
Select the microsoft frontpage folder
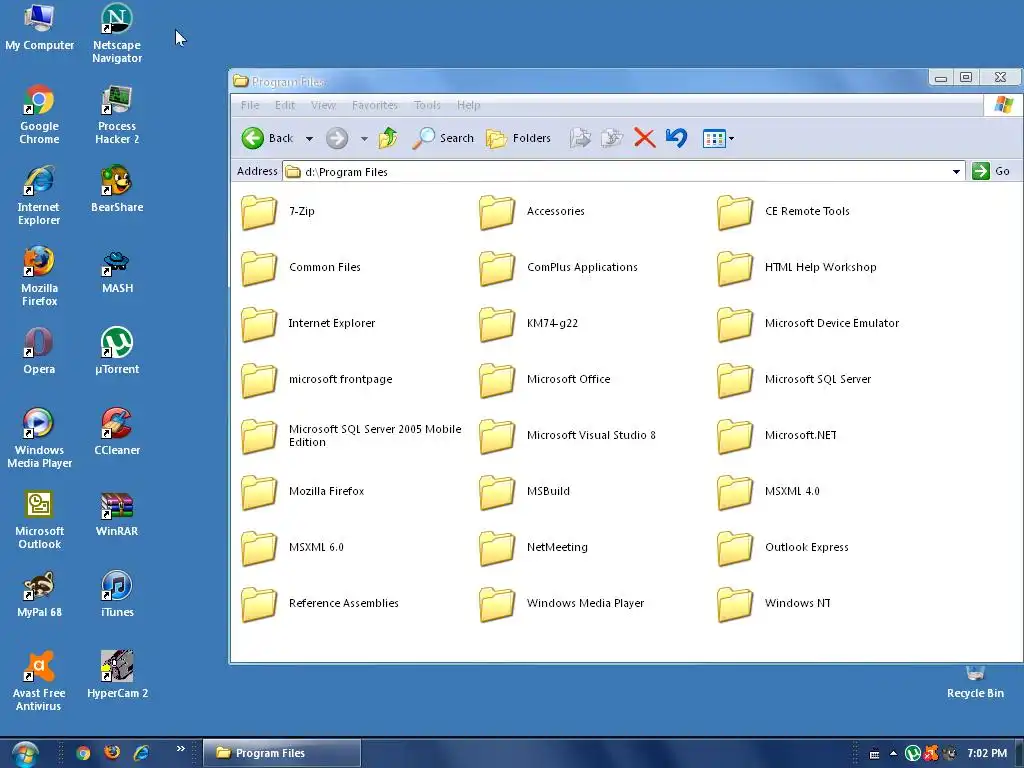(317, 380)
